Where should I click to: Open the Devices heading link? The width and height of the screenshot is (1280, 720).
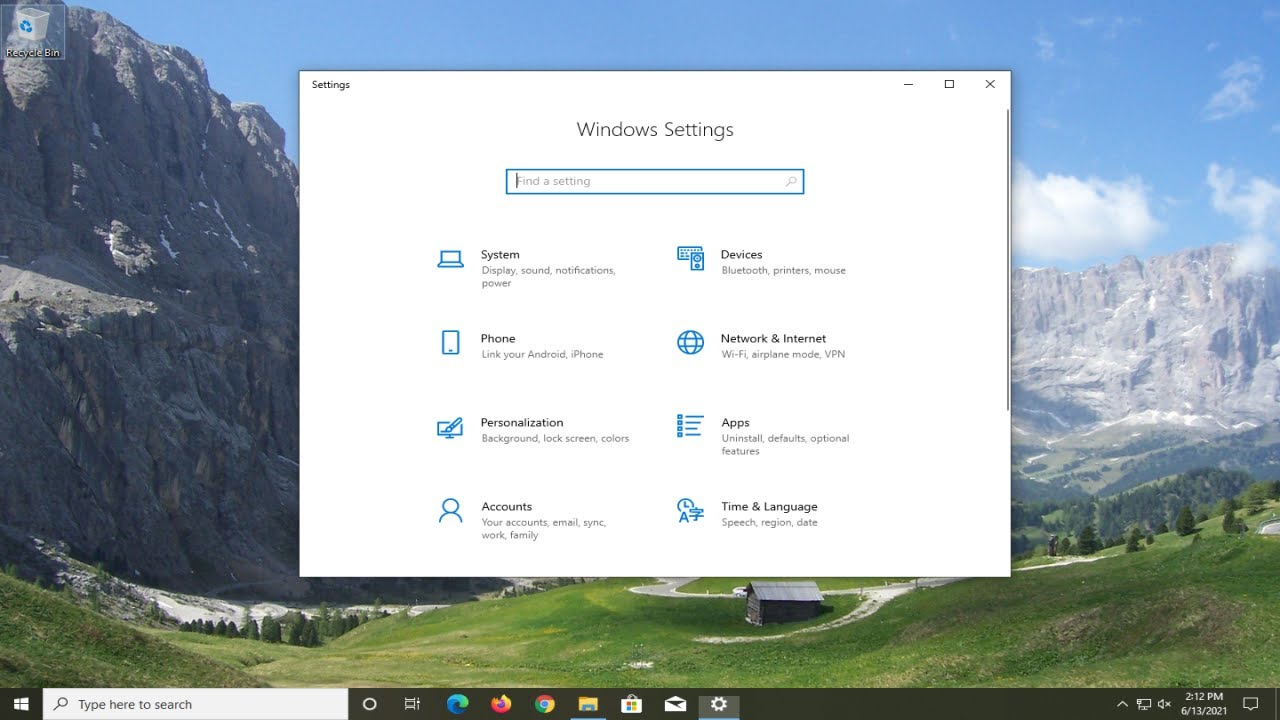[741, 255]
